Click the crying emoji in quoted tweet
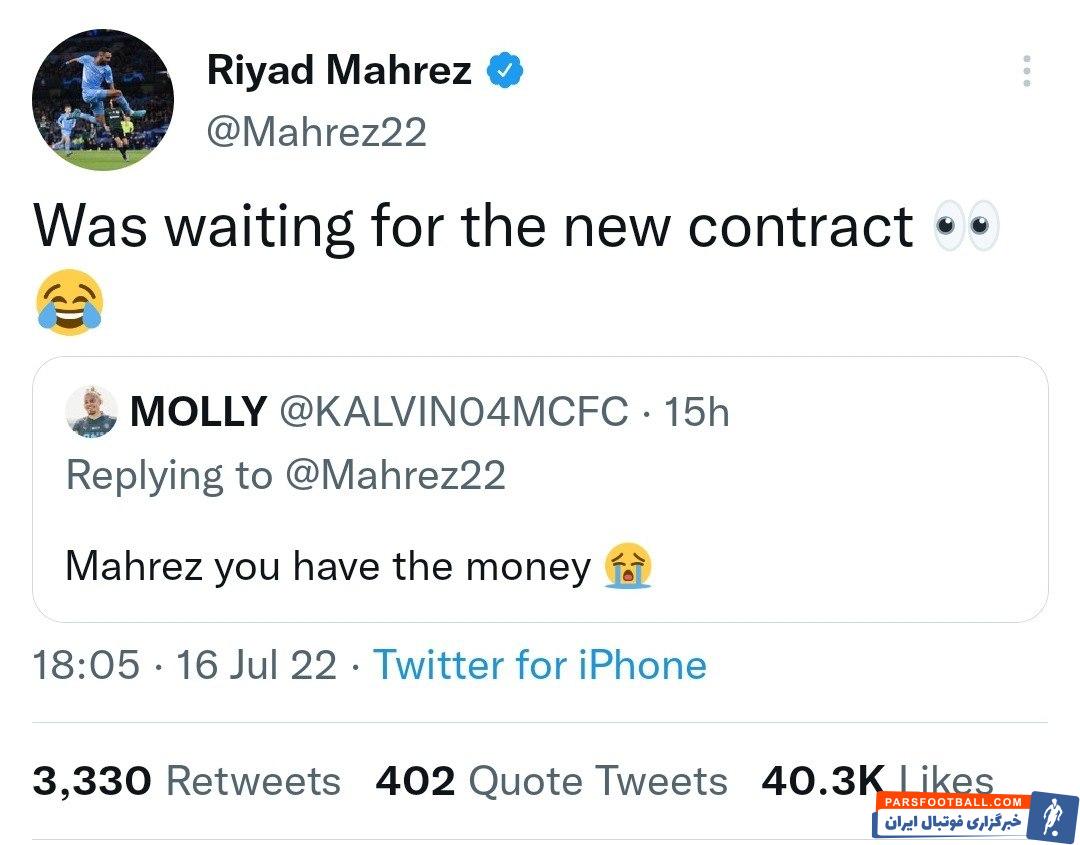The width and height of the screenshot is (1080, 845). click(x=628, y=567)
